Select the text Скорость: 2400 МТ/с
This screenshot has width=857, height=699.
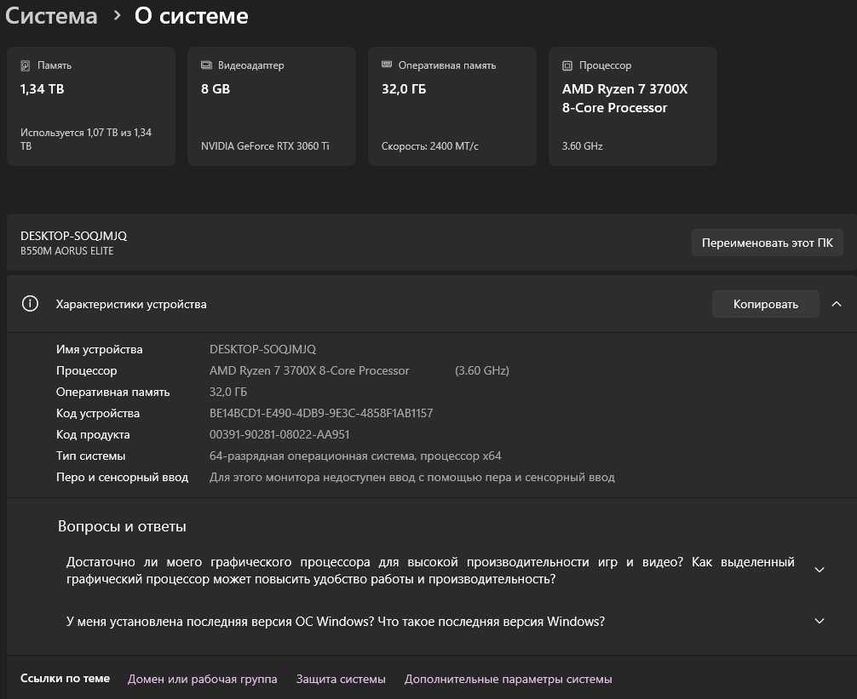coord(430,146)
